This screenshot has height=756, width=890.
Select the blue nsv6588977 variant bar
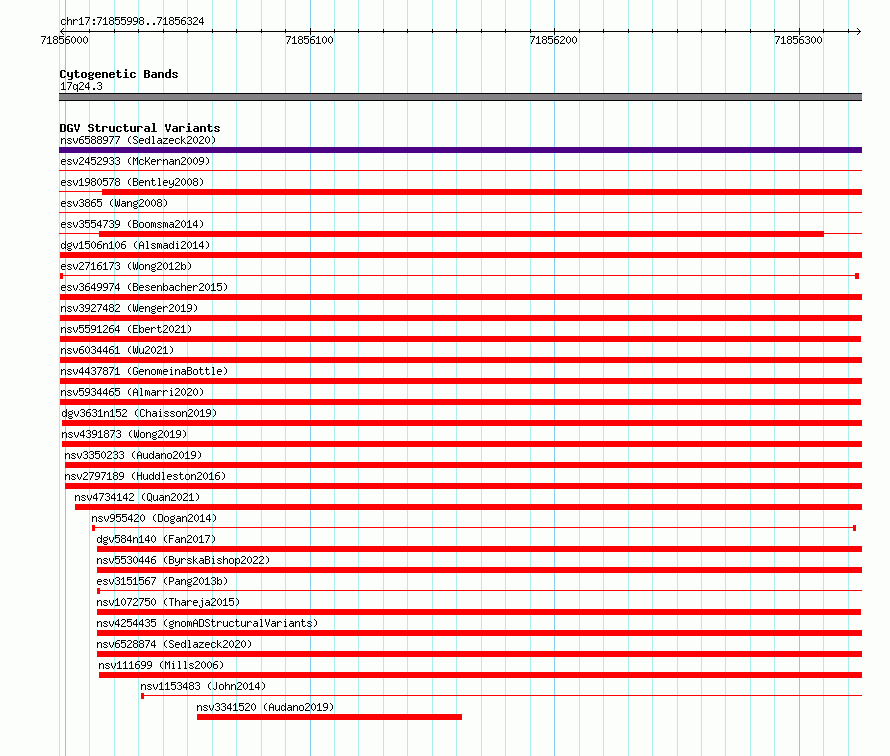(x=460, y=150)
